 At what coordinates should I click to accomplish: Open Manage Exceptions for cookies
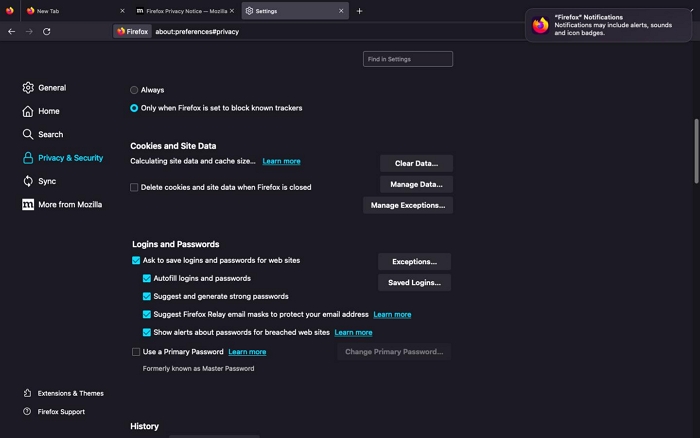(x=408, y=205)
